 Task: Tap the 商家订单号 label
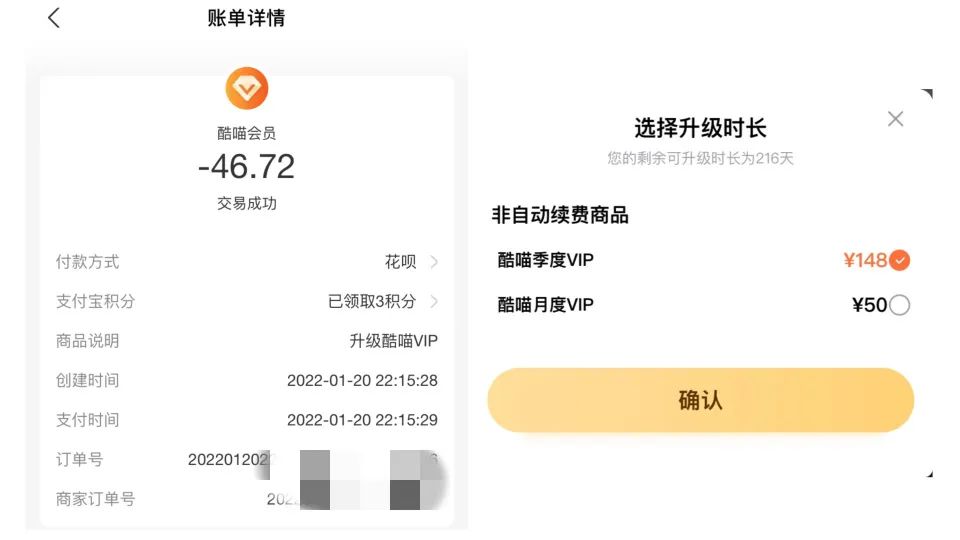pos(95,499)
